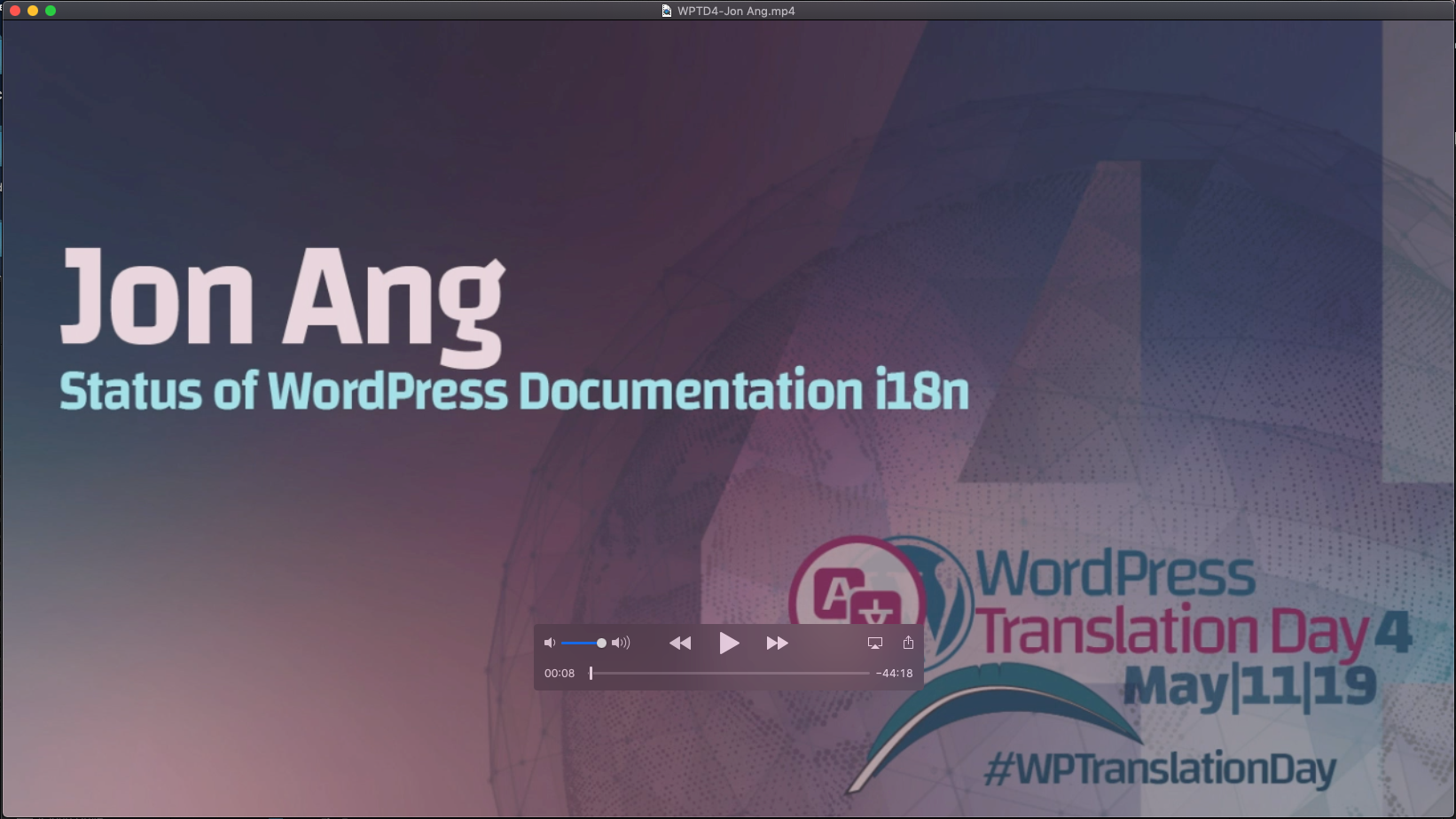Play the WPTD4-Jon Ang video
This screenshot has height=819, width=1456.
pos(729,643)
